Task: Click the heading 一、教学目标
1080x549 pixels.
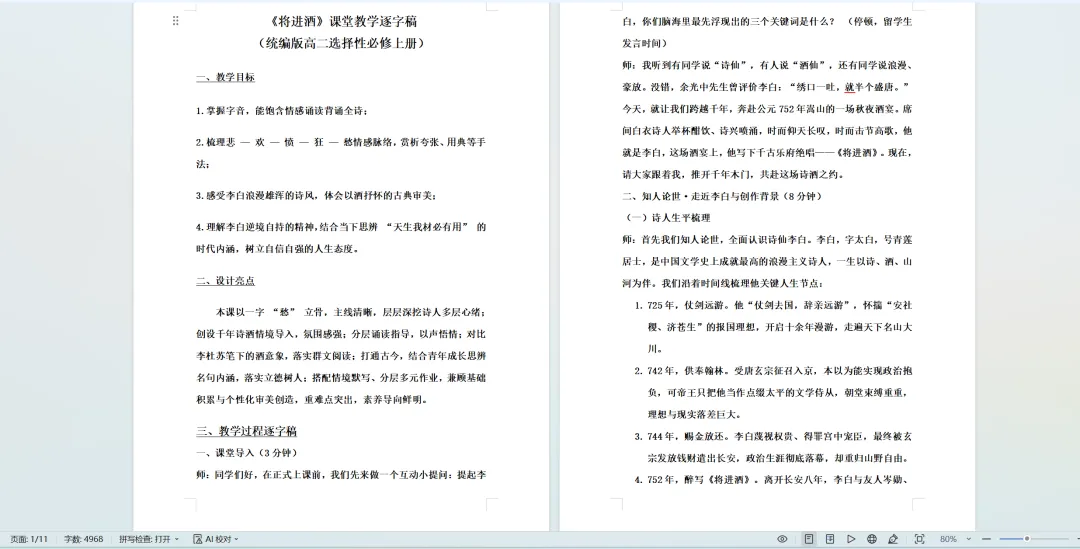Action: 225,77
